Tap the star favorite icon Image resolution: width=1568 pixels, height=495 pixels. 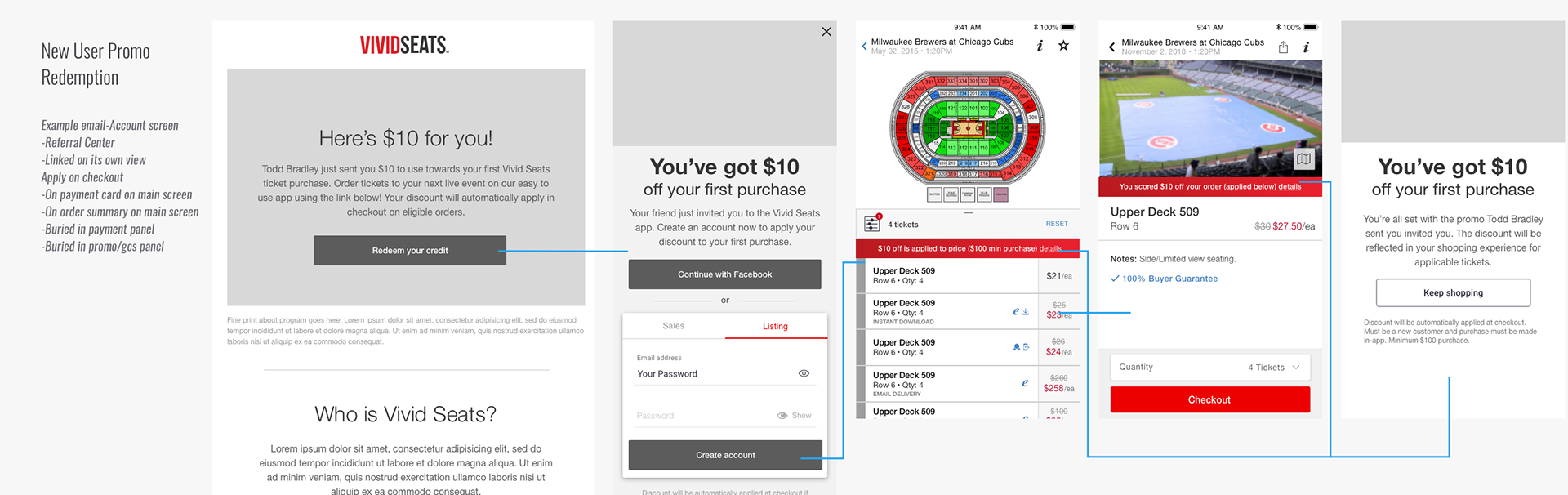(x=1063, y=46)
